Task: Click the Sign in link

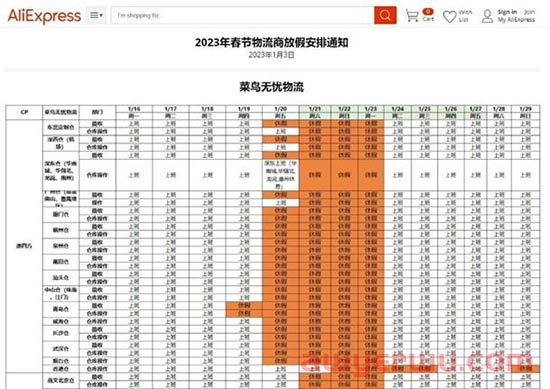Action: tap(507, 12)
